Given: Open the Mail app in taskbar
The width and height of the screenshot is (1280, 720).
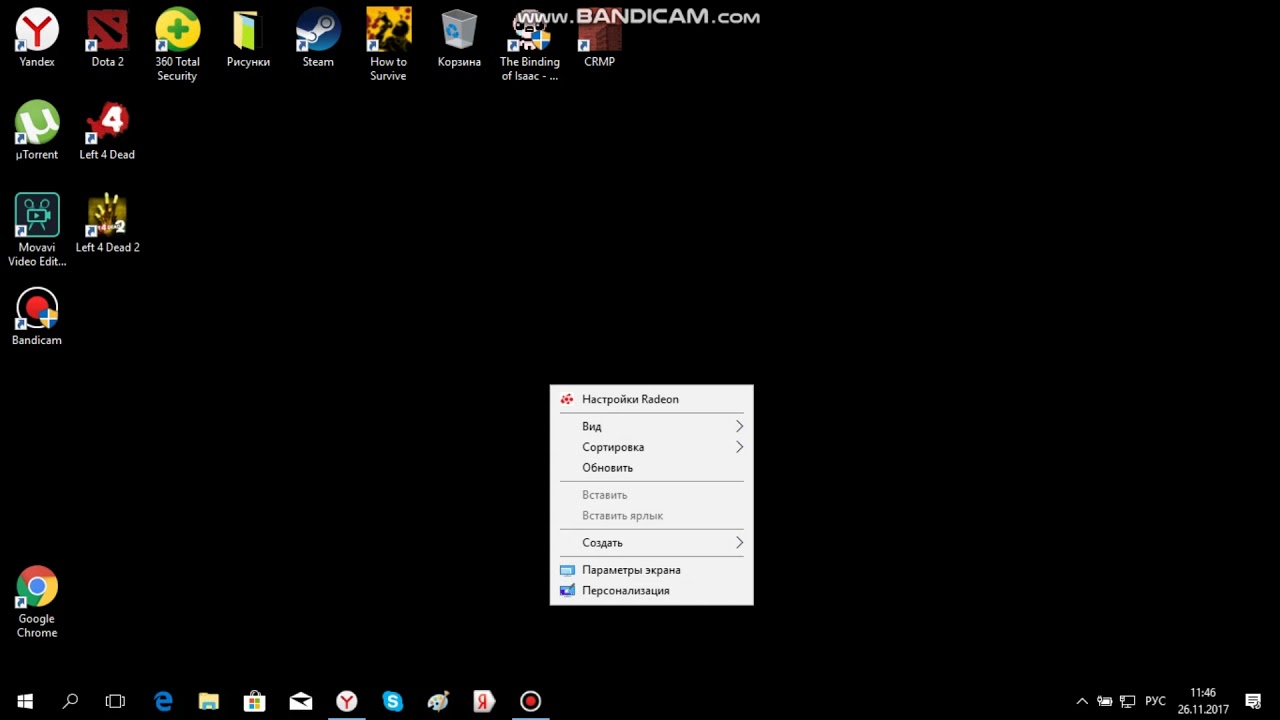Looking at the screenshot, I should [x=301, y=701].
